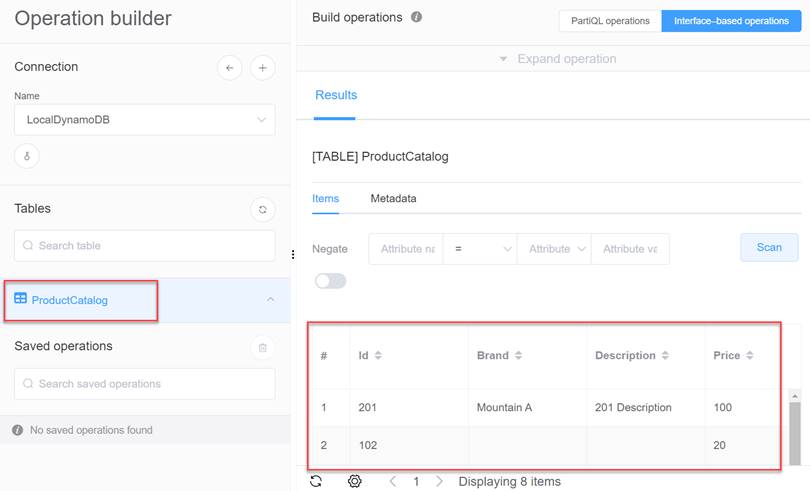810x491 pixels.
Task: Add a new connection with the plus icon
Action: click(262, 68)
